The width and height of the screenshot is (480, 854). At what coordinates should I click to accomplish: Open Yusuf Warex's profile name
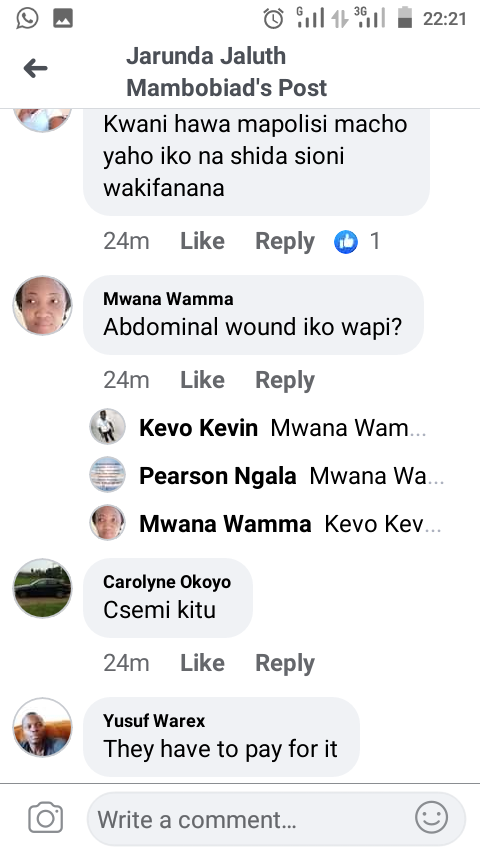tap(154, 721)
